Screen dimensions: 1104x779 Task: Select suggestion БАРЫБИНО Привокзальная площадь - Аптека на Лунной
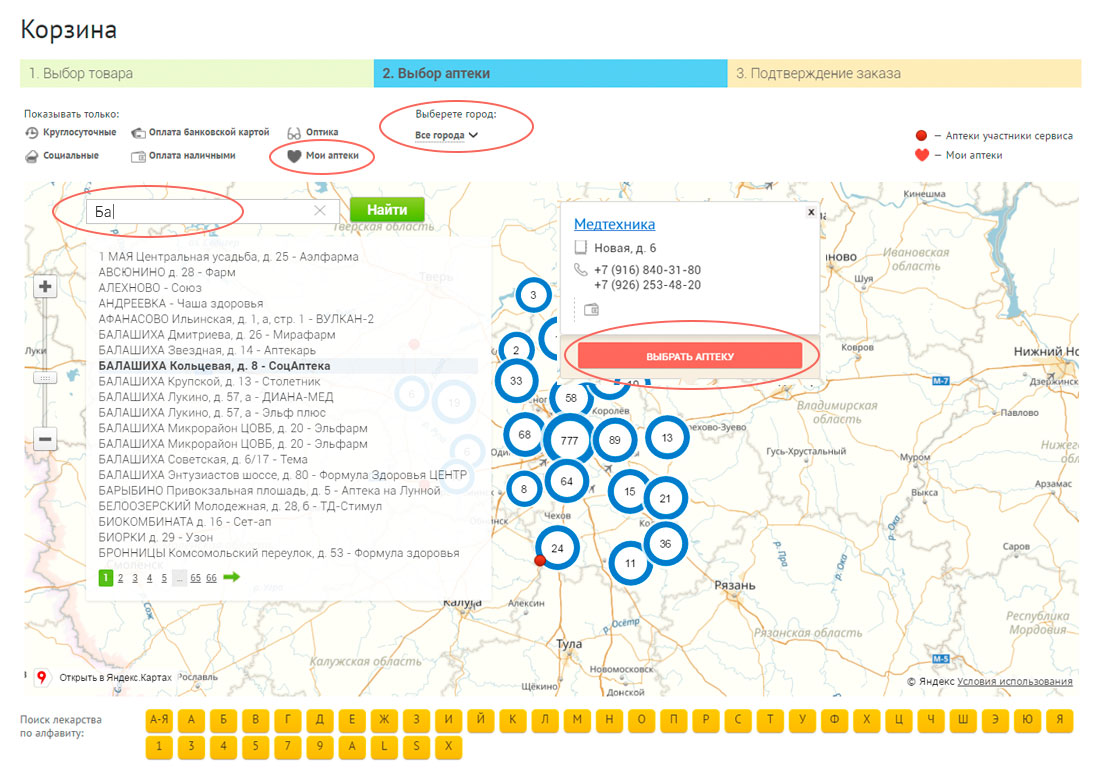[269, 491]
